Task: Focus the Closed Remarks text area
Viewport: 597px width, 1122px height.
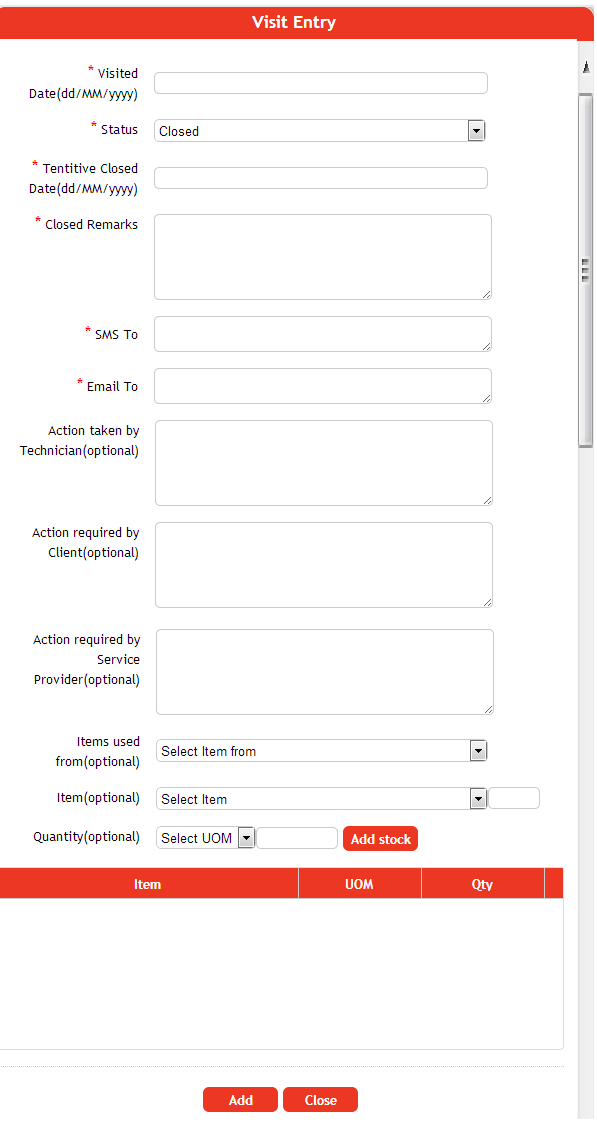Action: 323,257
